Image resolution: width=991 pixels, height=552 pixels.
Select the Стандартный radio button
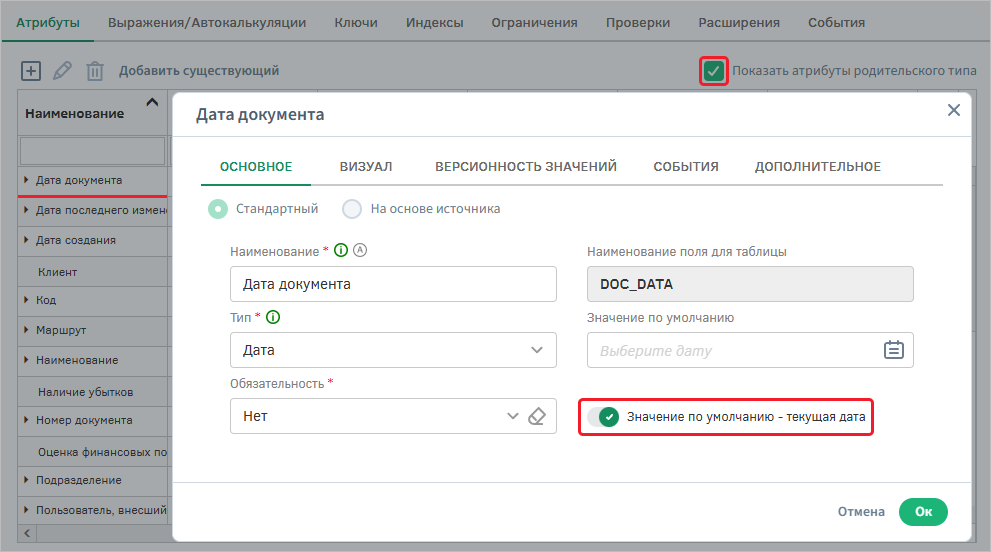pyautogui.click(x=218, y=209)
